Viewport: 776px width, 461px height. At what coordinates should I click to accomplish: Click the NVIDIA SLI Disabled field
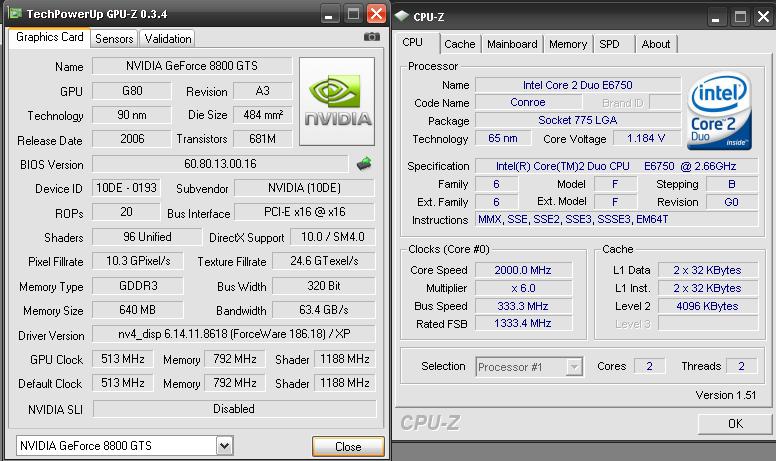coord(234,409)
